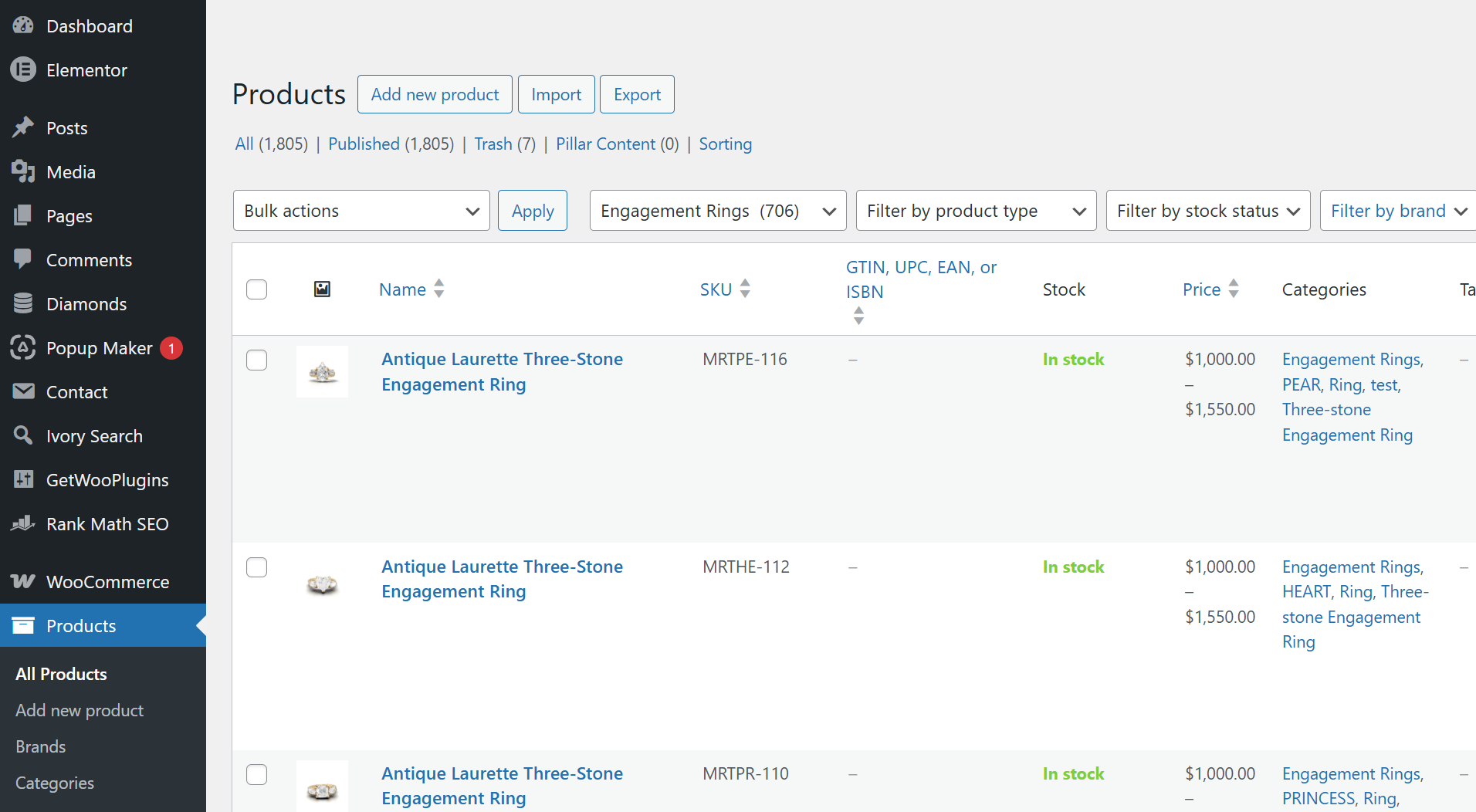
Task: Click the Add new product button
Action: tap(435, 94)
